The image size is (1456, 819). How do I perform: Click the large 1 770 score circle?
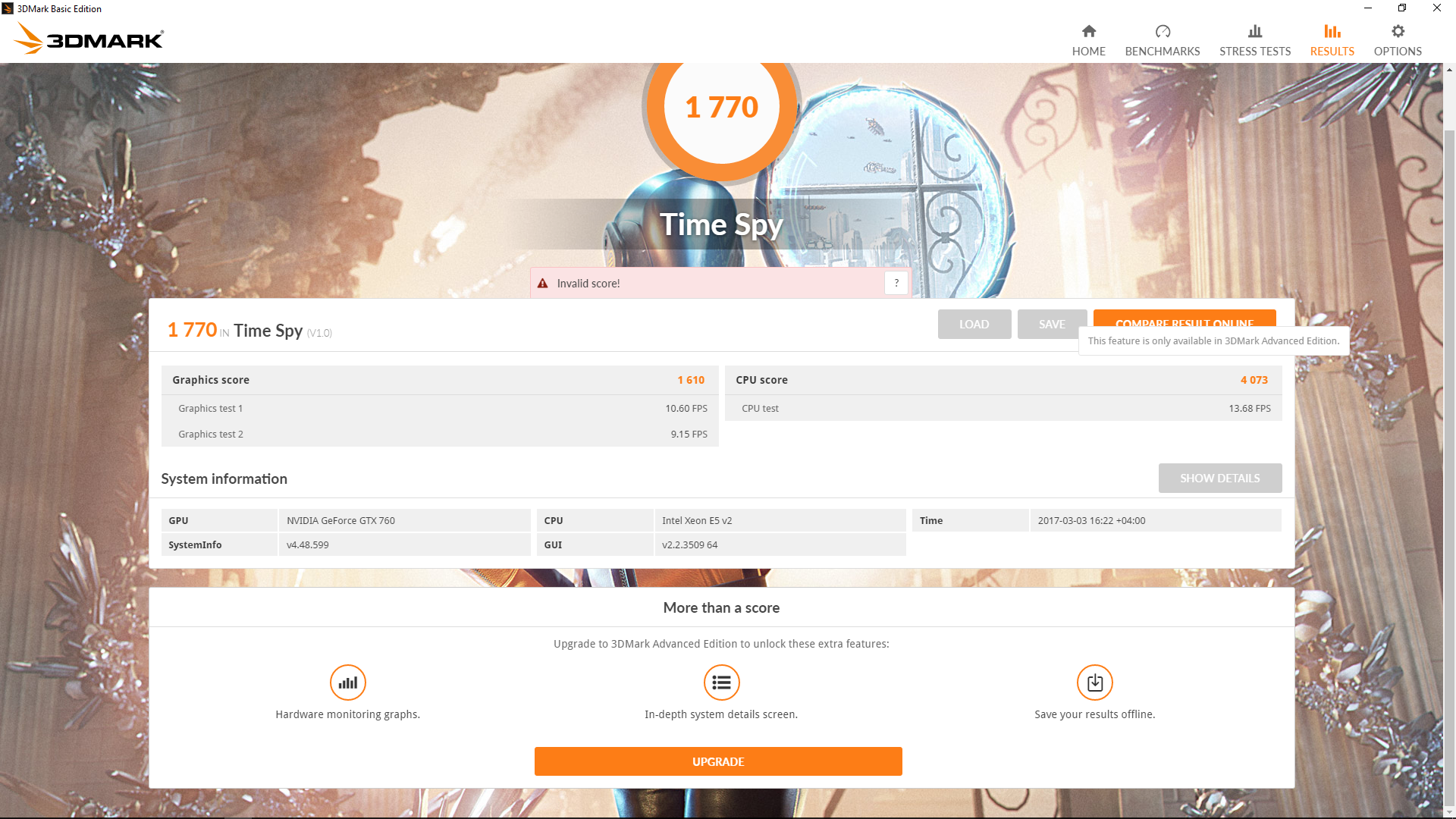(x=721, y=108)
